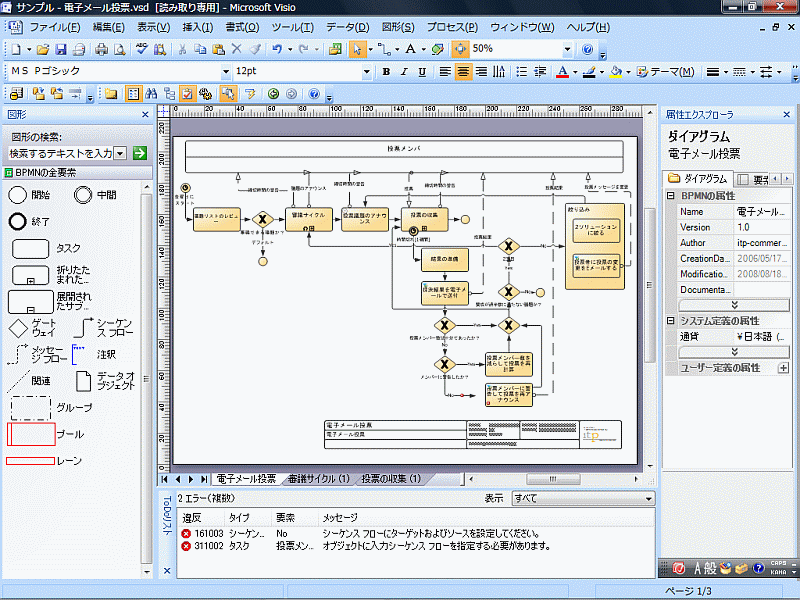Select the Task shape in BPMN stencil
Screen dimensions: 800x600
click(30, 249)
